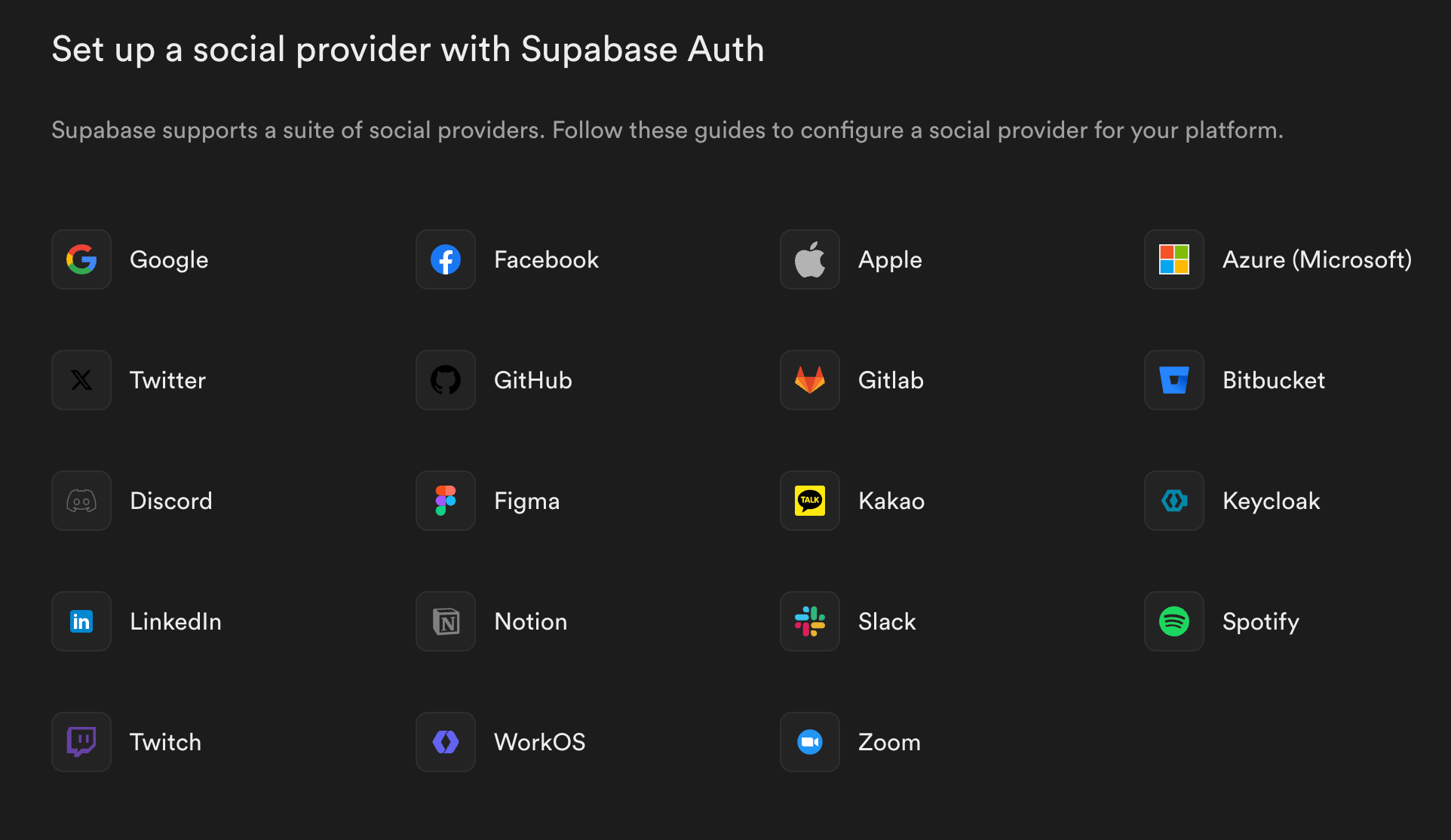
Task: Go to the Notion provider guide
Action: click(x=530, y=621)
